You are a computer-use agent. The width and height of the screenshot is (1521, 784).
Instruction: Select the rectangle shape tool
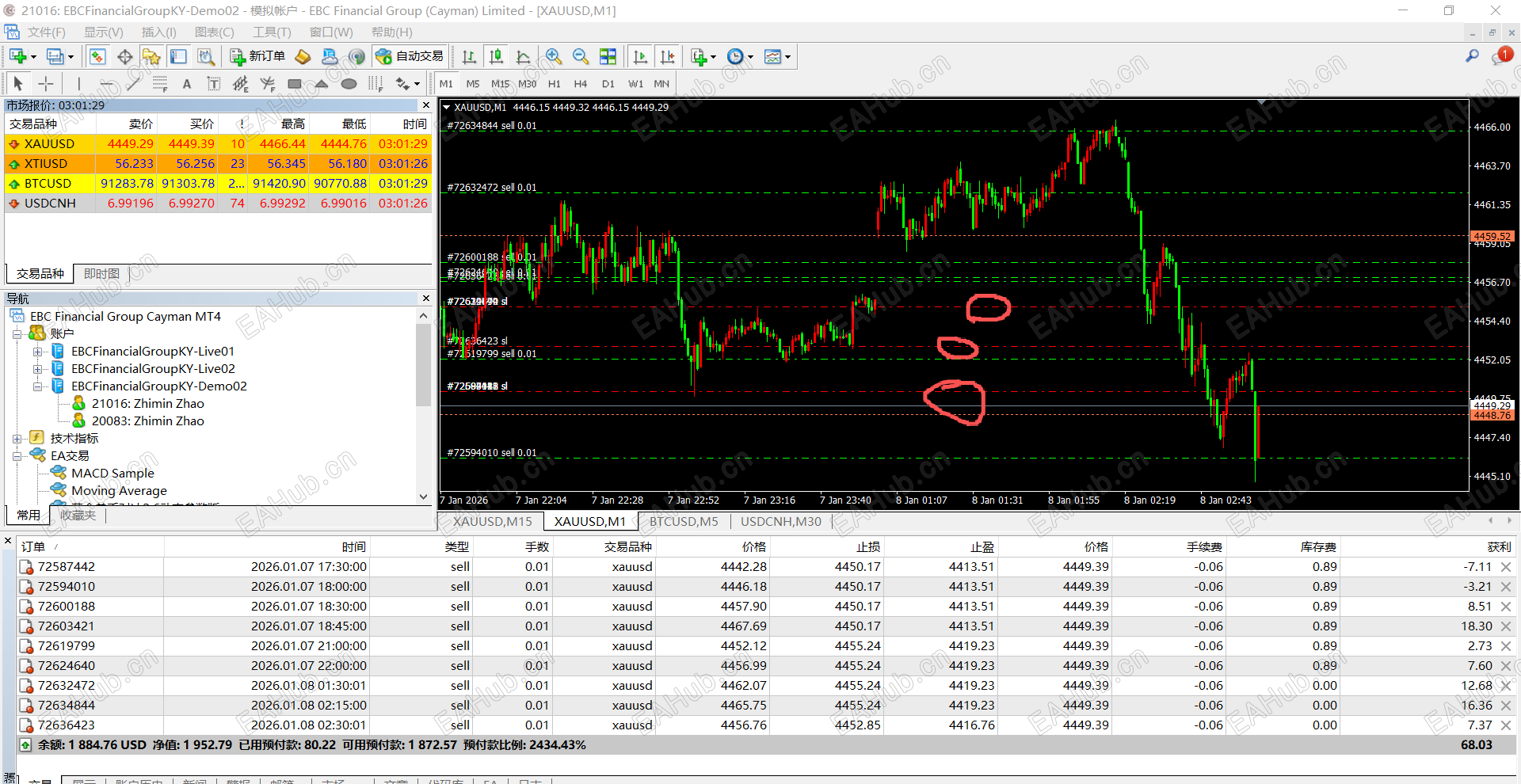pos(295,83)
